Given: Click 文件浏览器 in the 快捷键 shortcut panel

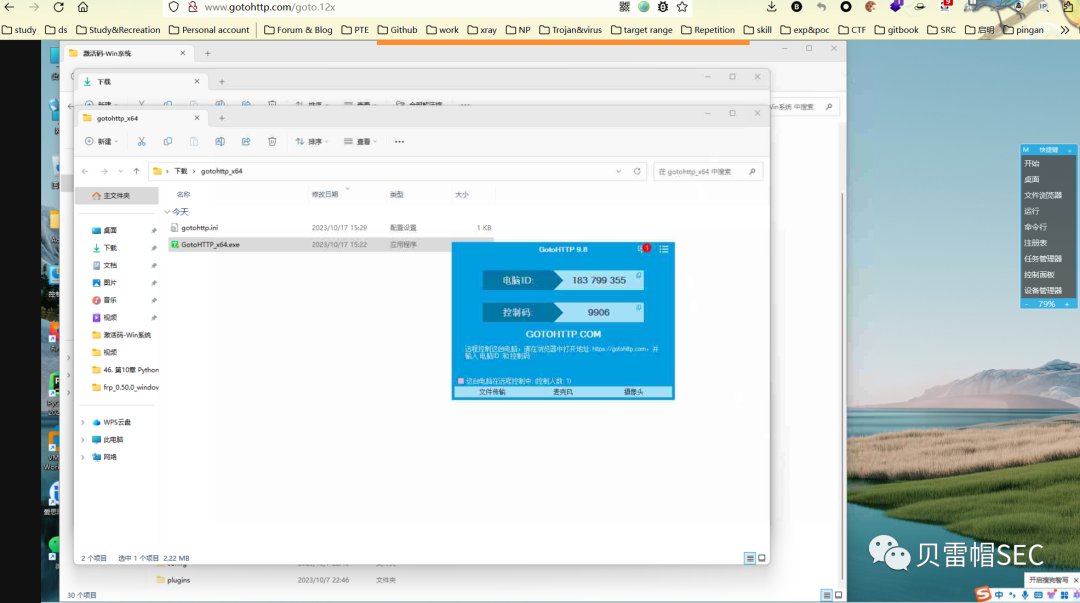Looking at the screenshot, I should 1043,195.
